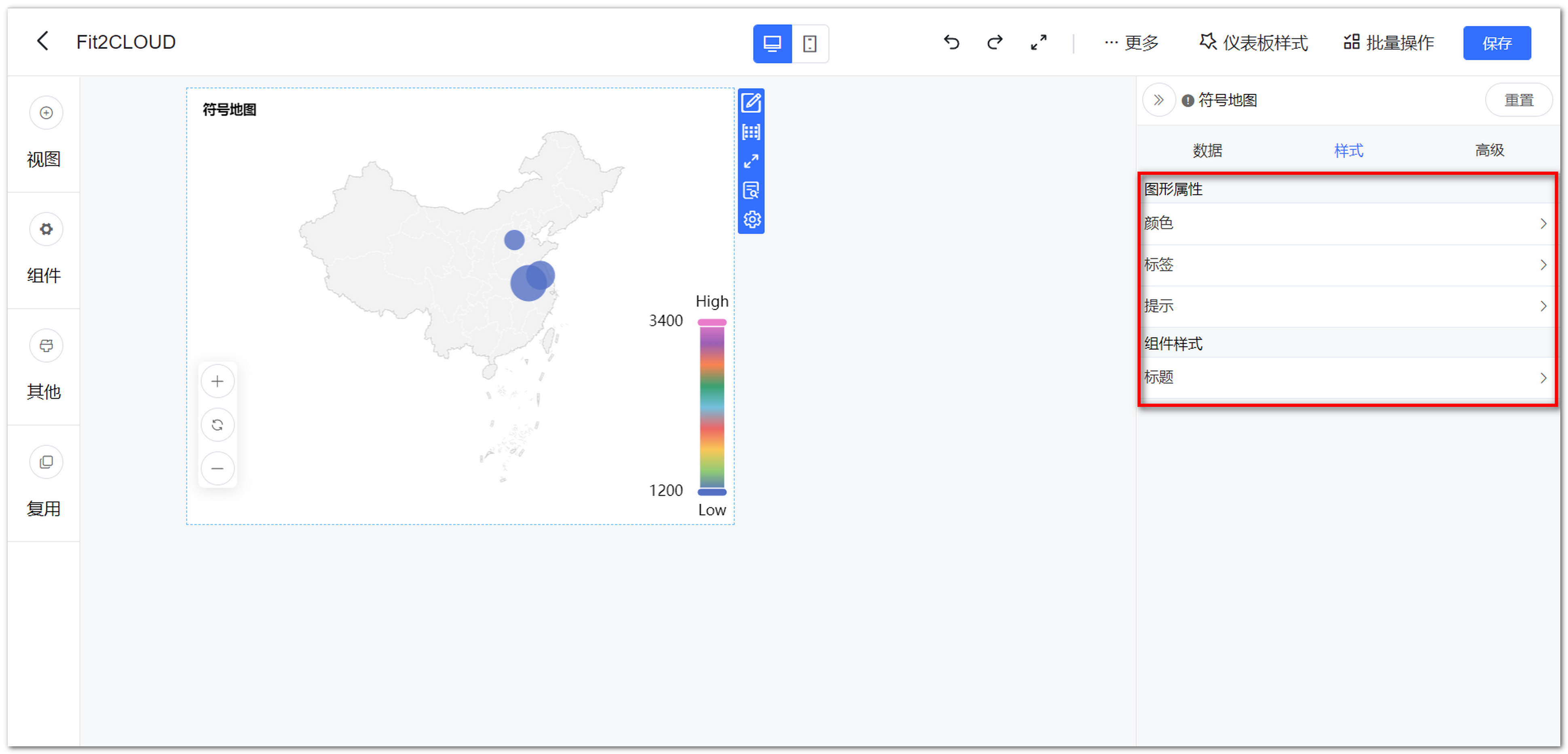Open the chart data table icon
The image size is (1568, 754).
752,132
